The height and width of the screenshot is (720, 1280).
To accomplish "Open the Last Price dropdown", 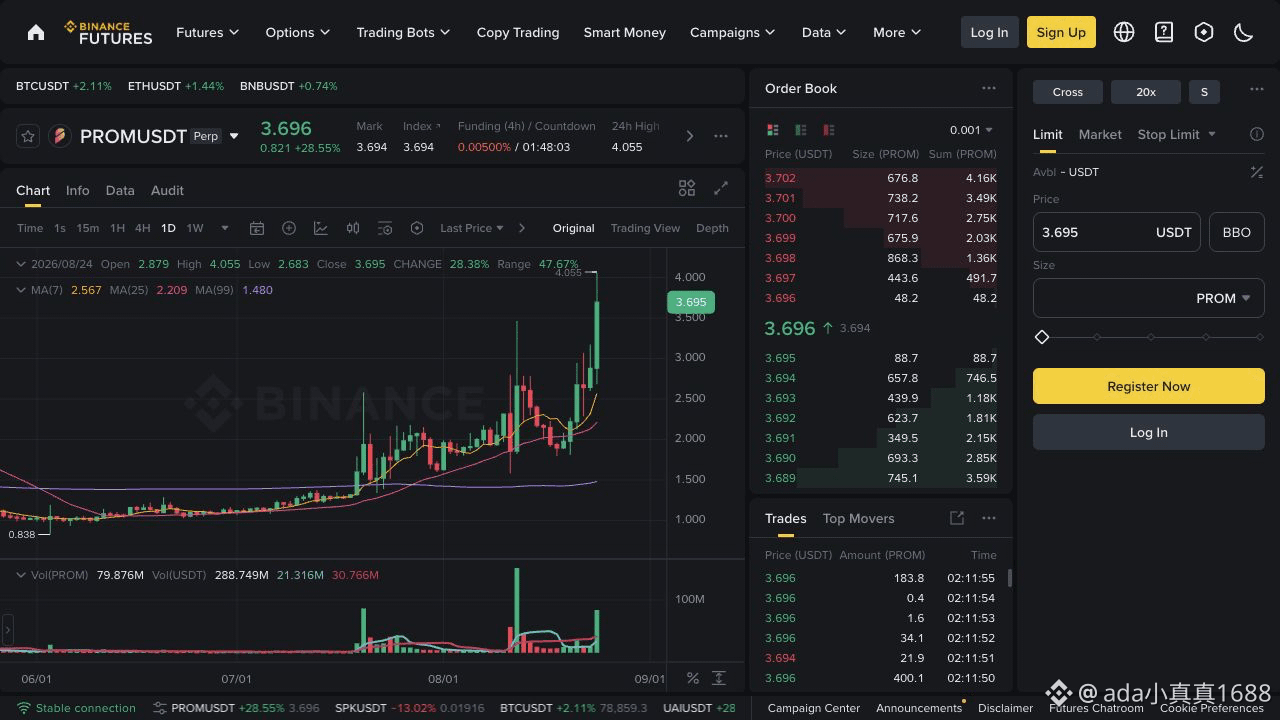I will pyautogui.click(x=472, y=228).
